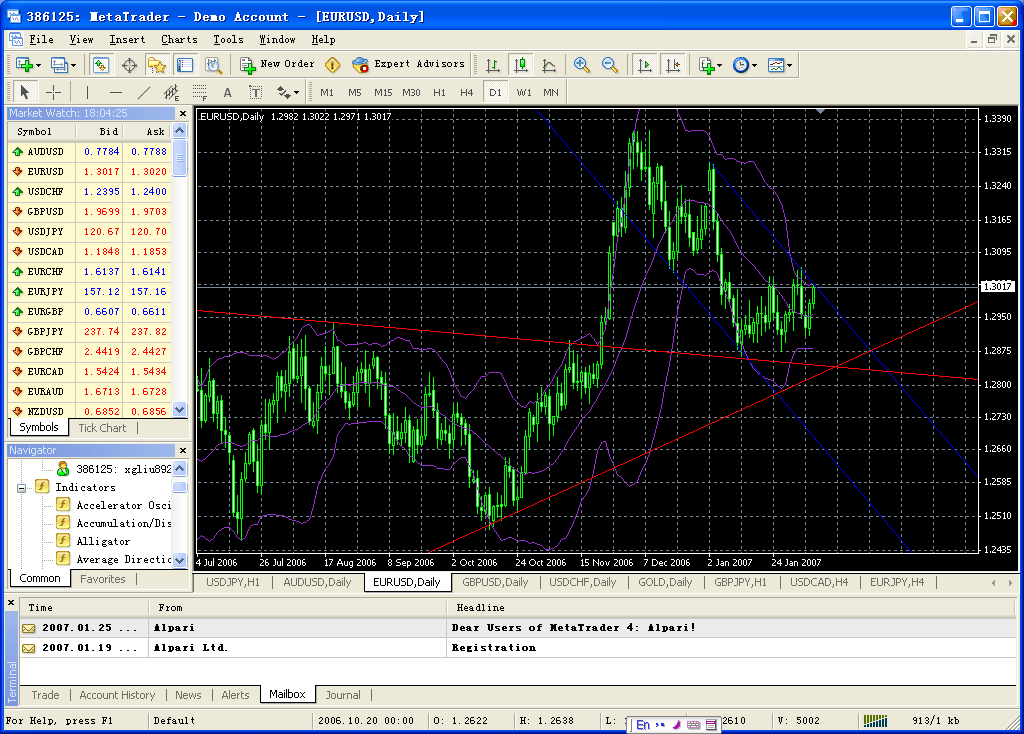Click the New Order button
The width and height of the screenshot is (1024, 734).
coord(278,64)
